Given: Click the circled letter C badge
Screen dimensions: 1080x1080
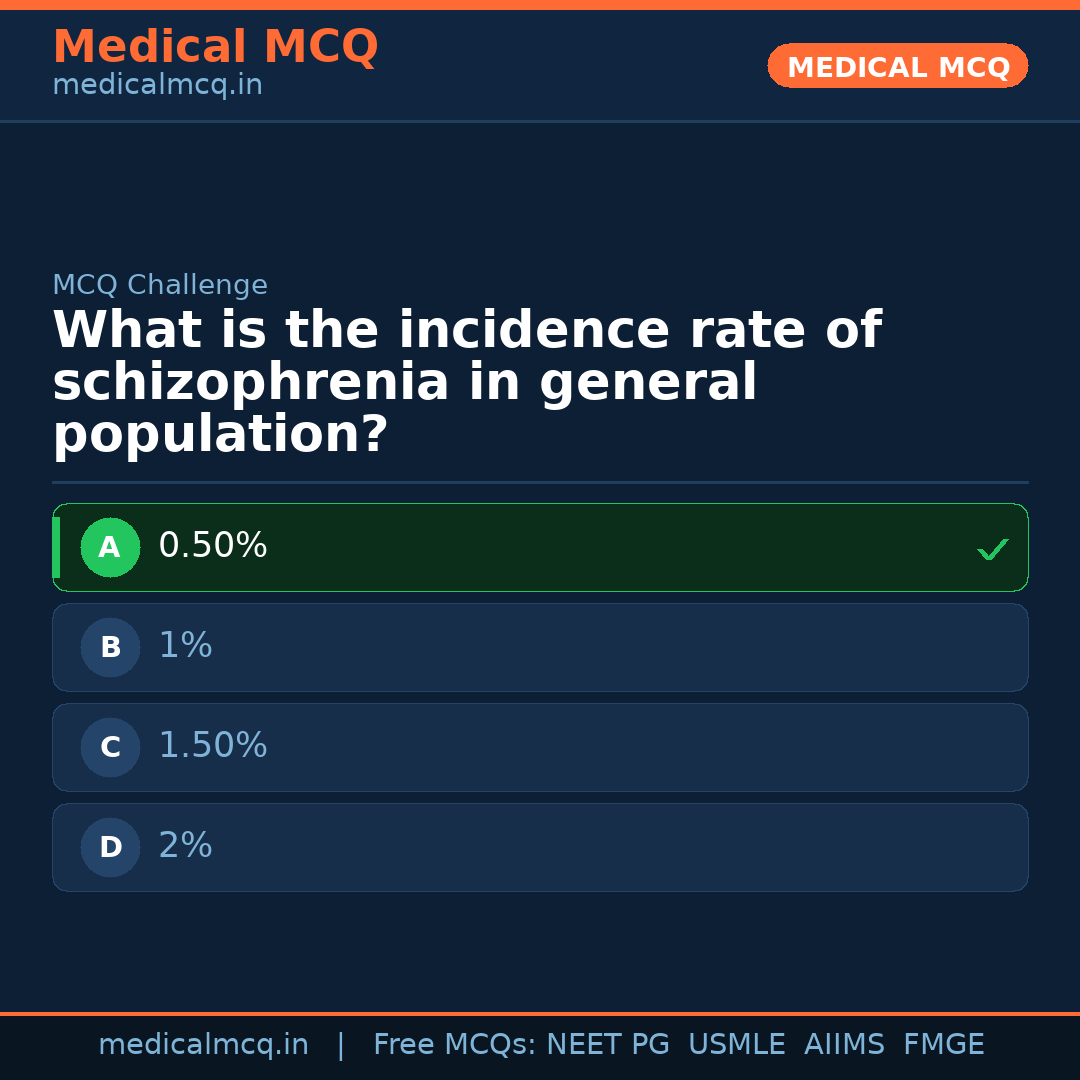Looking at the screenshot, I should click(110, 748).
